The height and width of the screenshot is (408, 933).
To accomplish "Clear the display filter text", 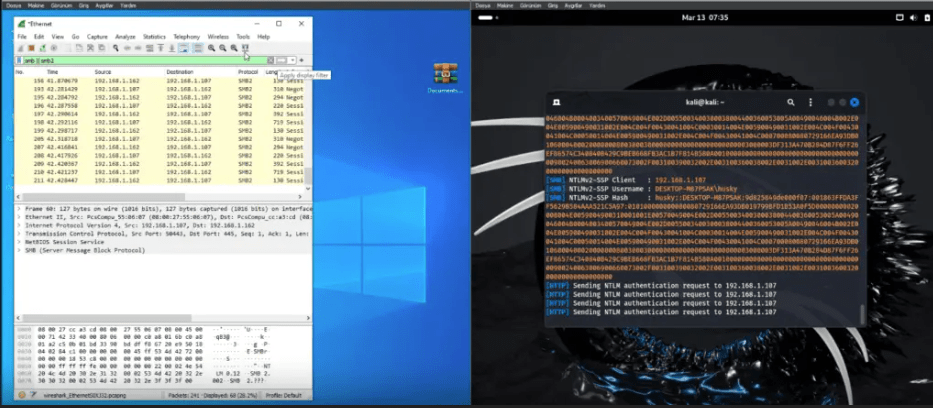I will (272, 61).
